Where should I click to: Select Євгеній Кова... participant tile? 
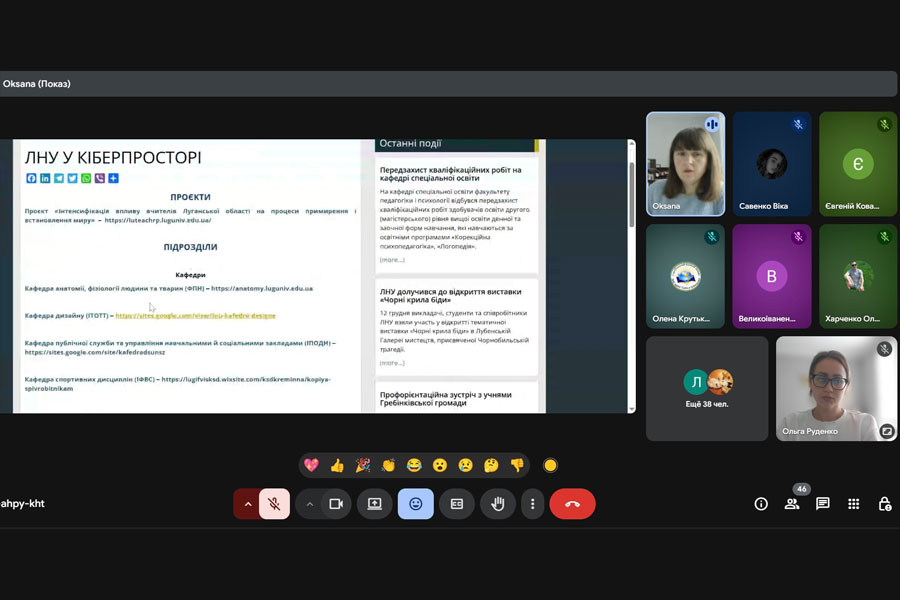pyautogui.click(x=858, y=164)
